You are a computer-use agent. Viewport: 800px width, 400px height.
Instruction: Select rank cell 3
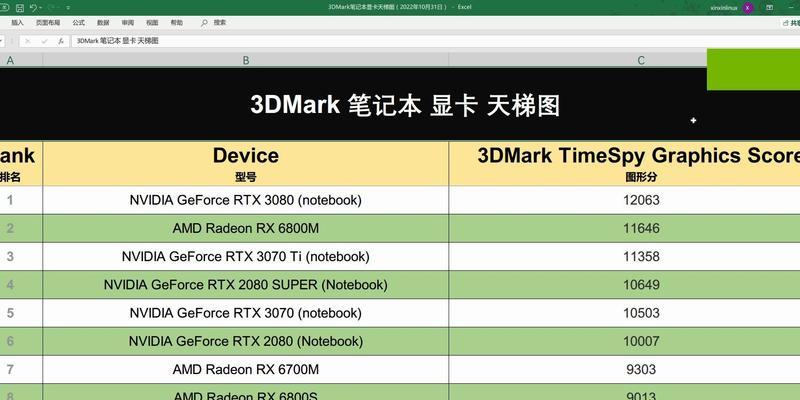coord(21,256)
